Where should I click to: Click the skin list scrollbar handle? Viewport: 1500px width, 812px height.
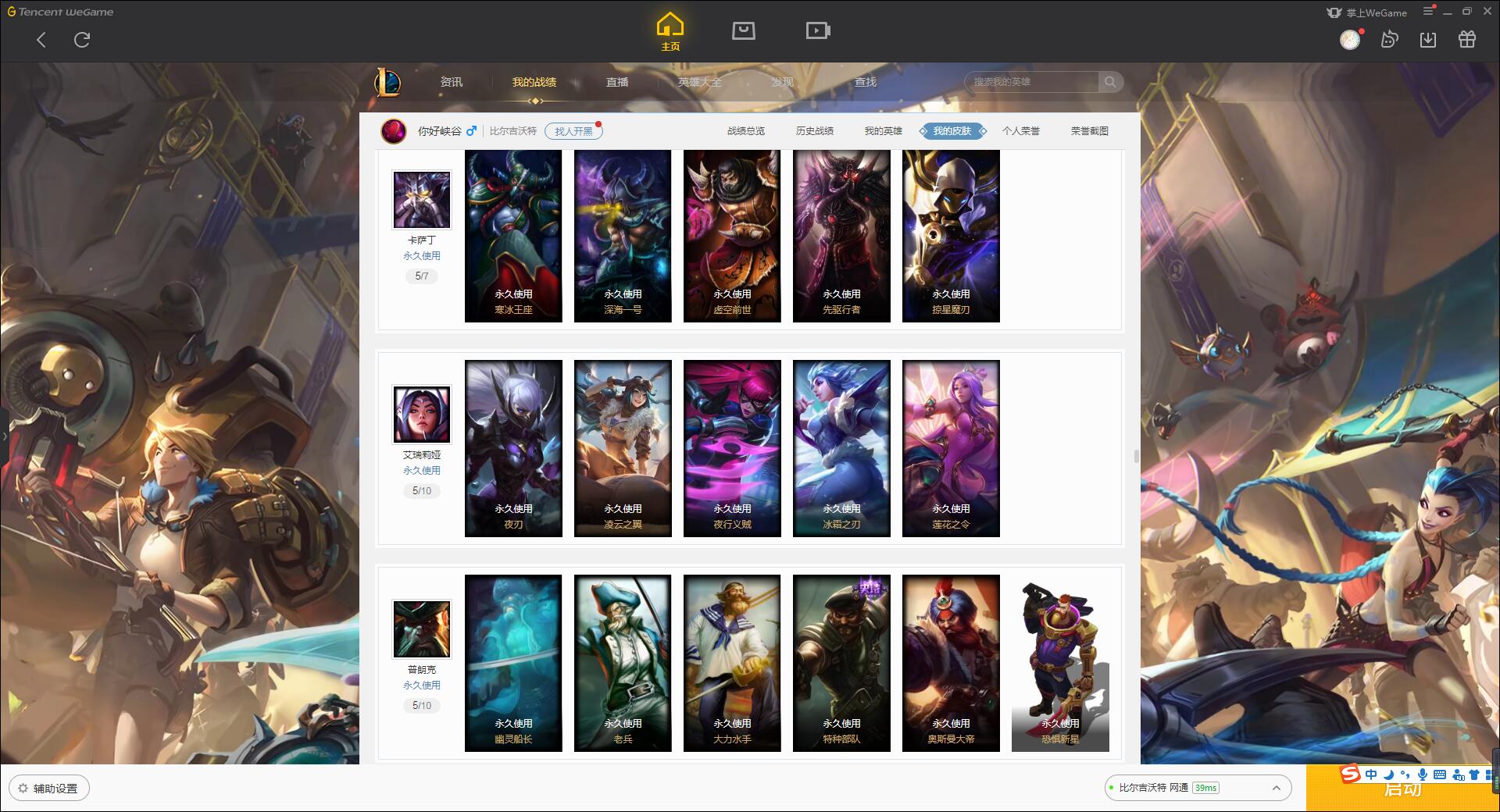[x=1136, y=456]
